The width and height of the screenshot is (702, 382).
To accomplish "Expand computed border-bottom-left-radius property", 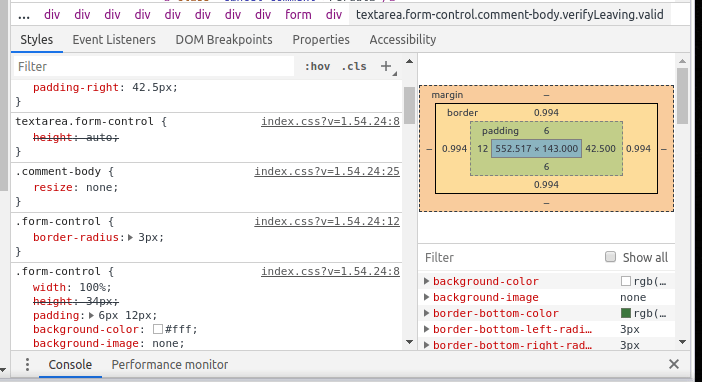I will click(x=427, y=329).
